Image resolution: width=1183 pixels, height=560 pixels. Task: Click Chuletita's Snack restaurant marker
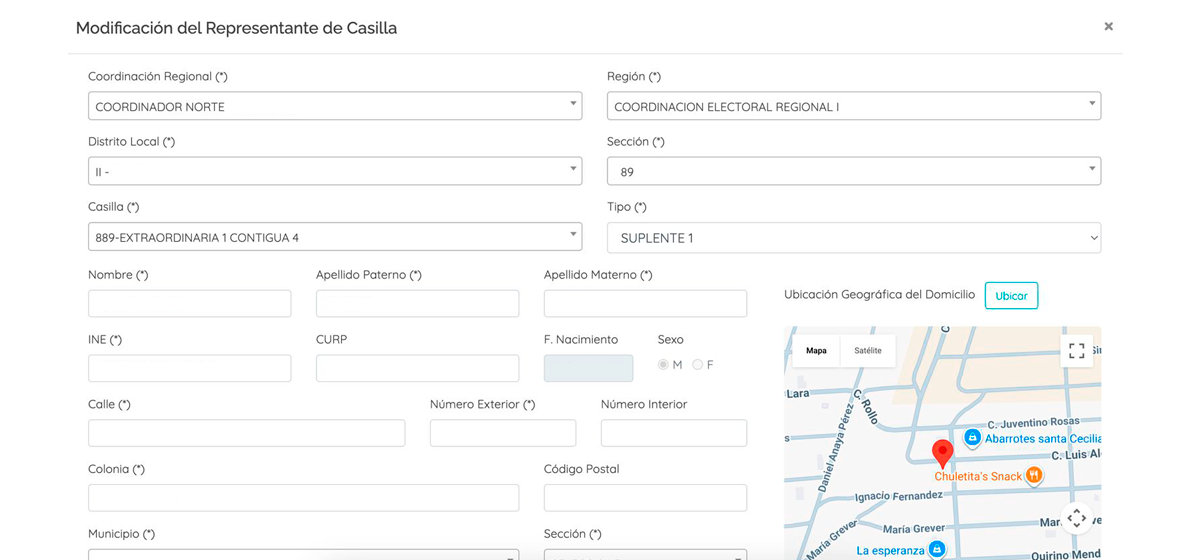(x=1034, y=476)
